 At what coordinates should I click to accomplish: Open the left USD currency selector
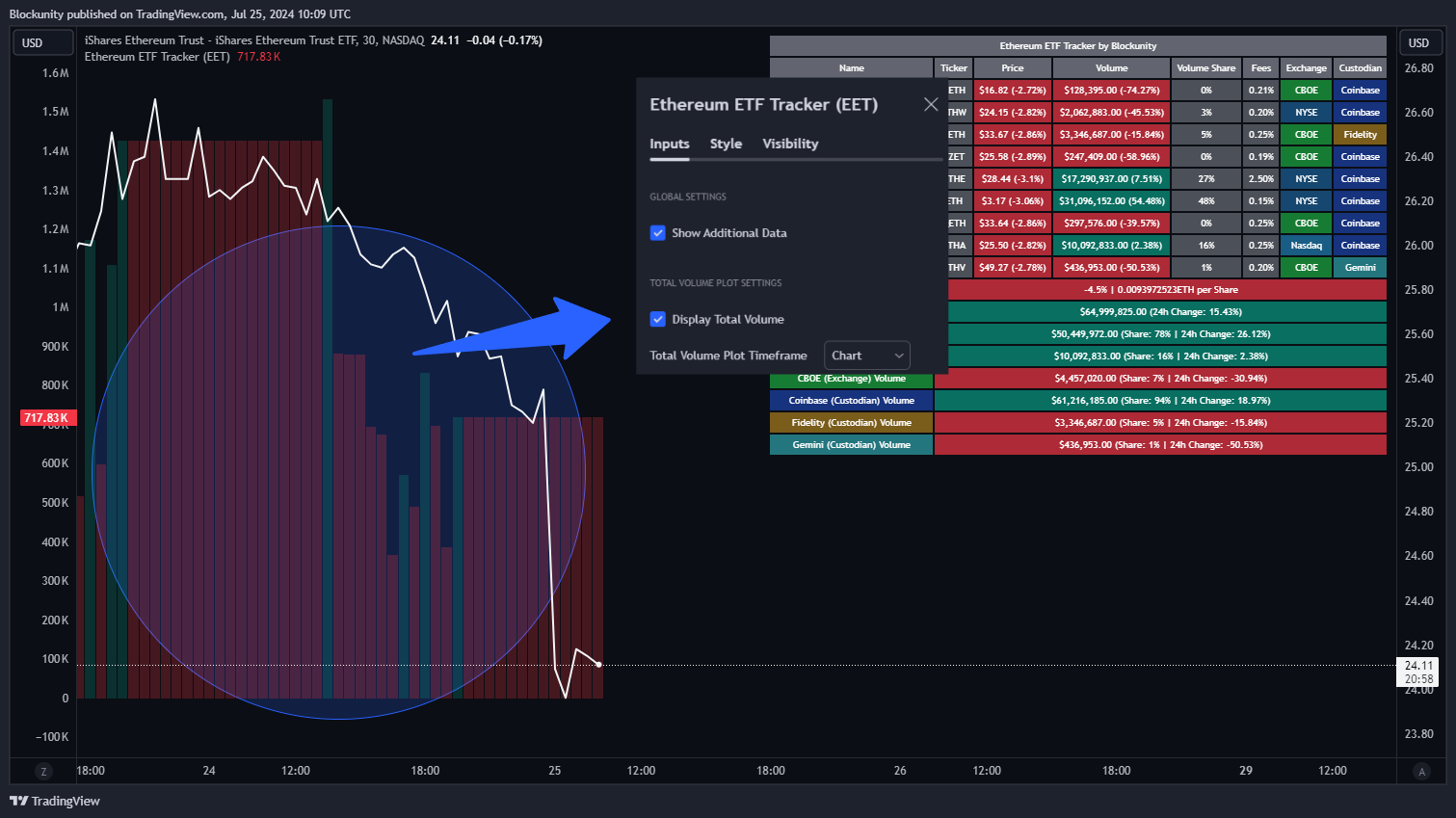point(41,42)
